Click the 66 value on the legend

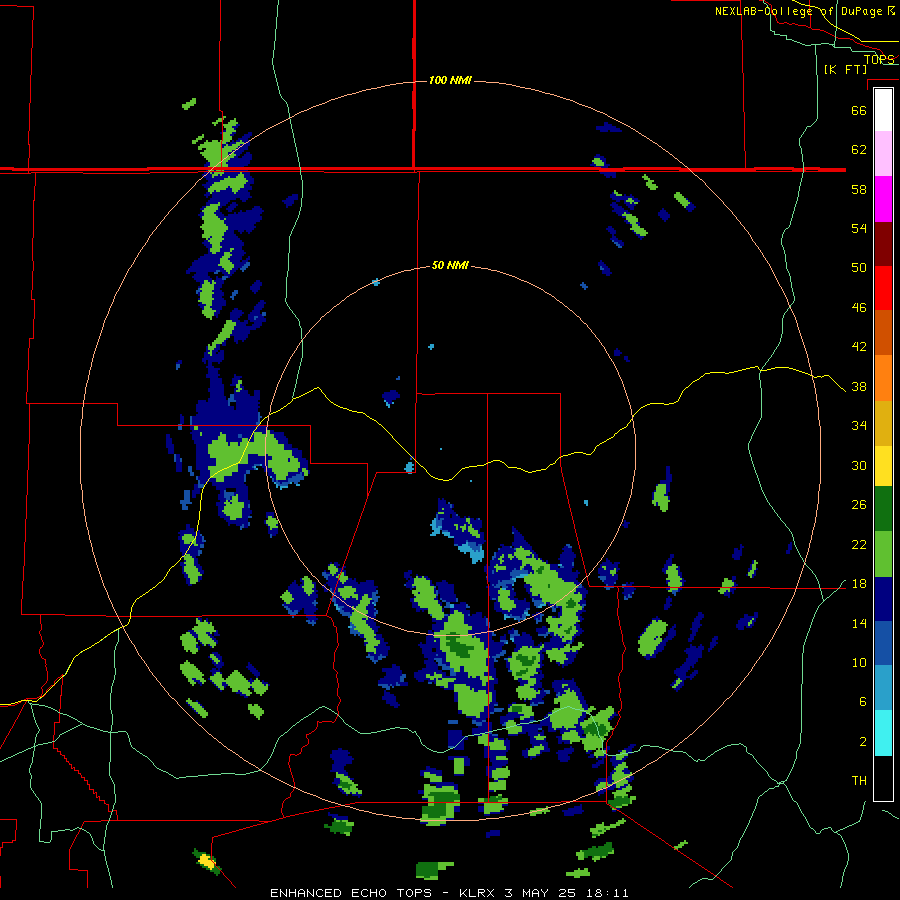click(859, 111)
